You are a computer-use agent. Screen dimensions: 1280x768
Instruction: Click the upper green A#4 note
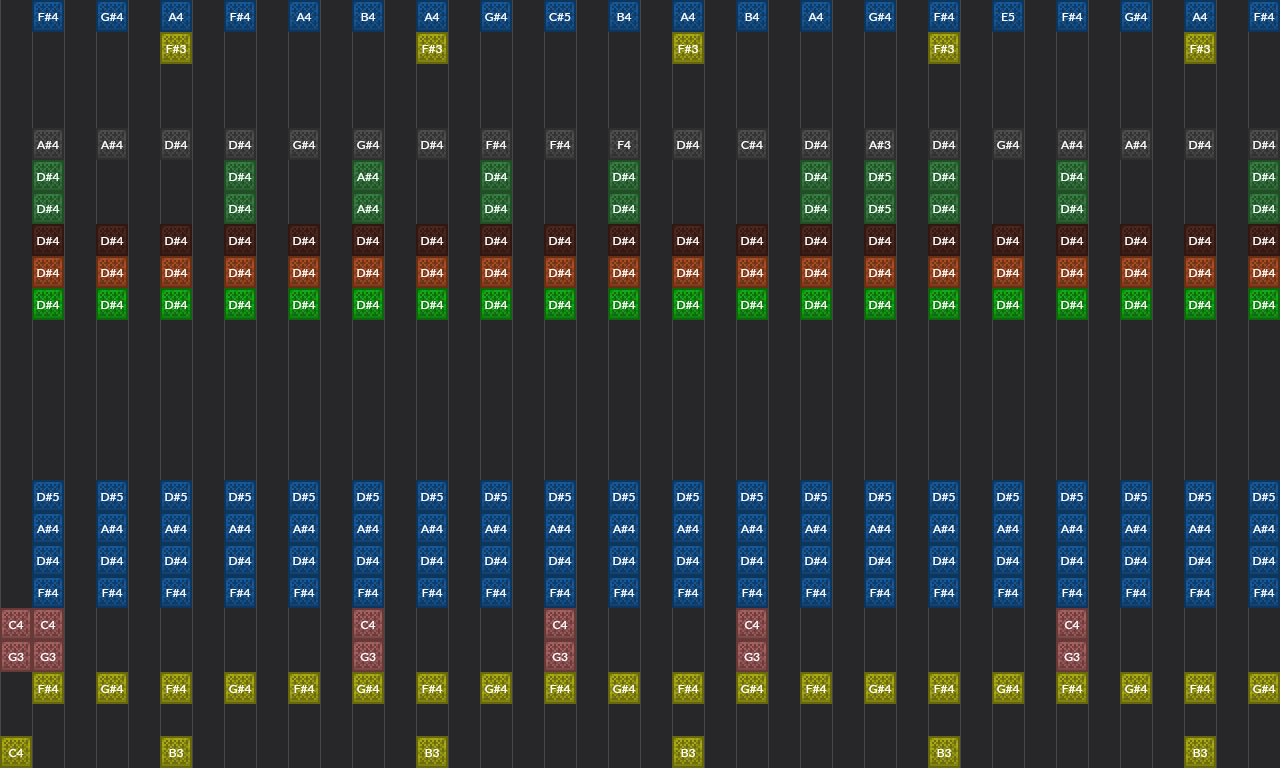click(367, 177)
